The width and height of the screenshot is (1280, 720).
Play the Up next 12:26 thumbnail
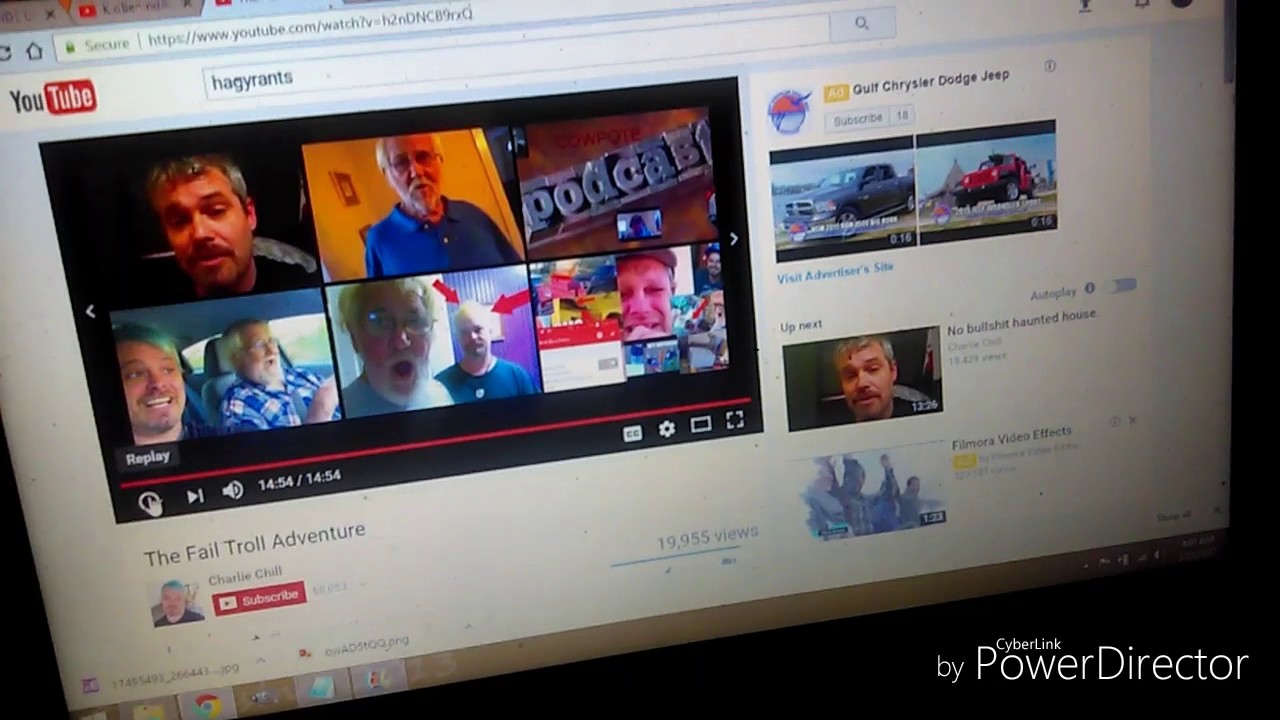(x=862, y=378)
